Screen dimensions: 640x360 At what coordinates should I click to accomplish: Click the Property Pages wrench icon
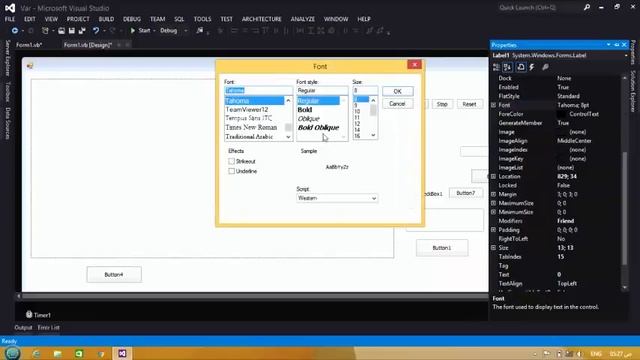(x=545, y=67)
